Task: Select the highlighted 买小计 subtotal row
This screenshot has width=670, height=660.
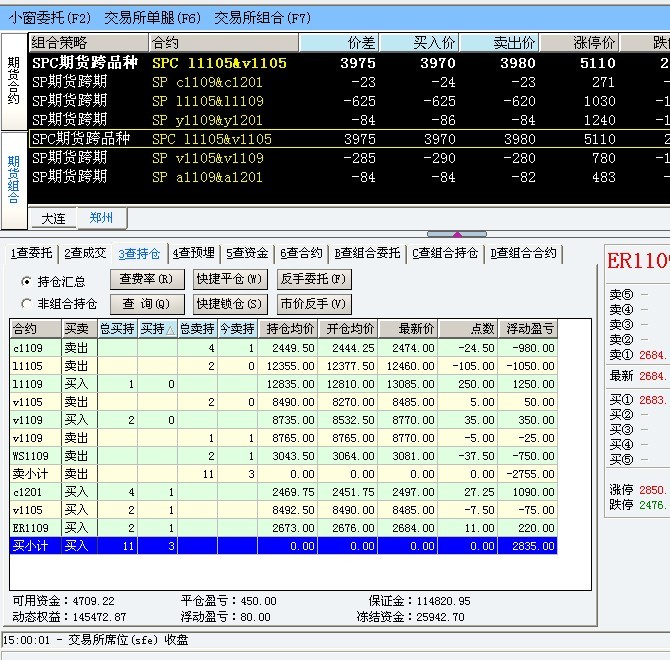Action: point(283,546)
